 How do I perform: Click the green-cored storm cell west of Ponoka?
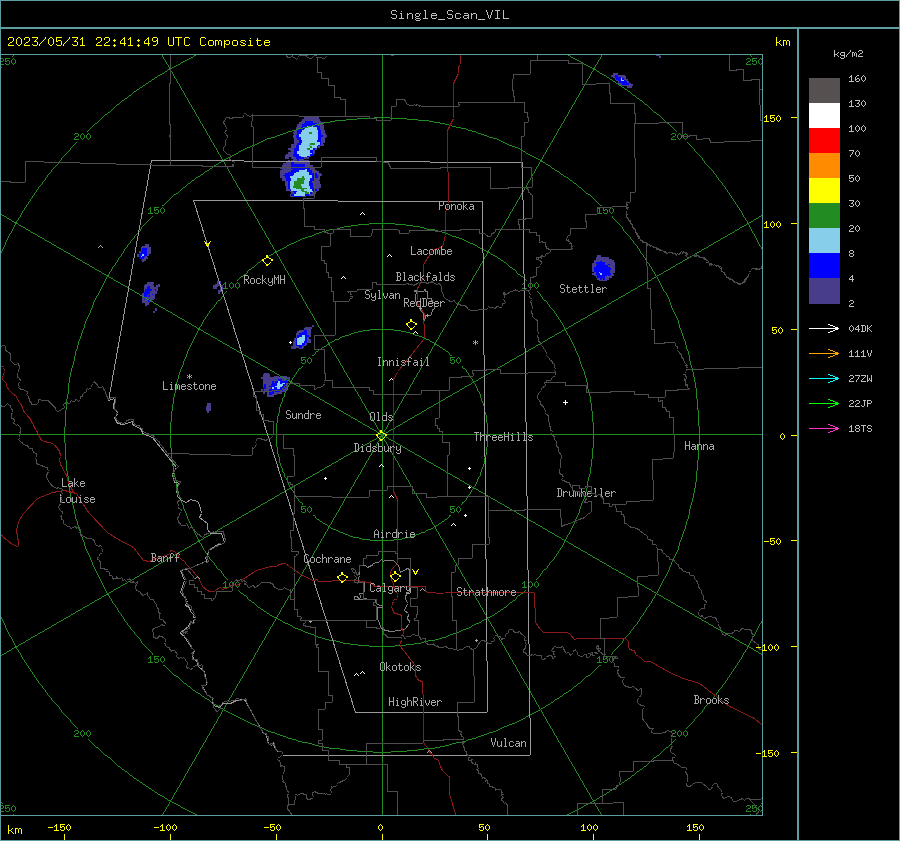(x=300, y=180)
